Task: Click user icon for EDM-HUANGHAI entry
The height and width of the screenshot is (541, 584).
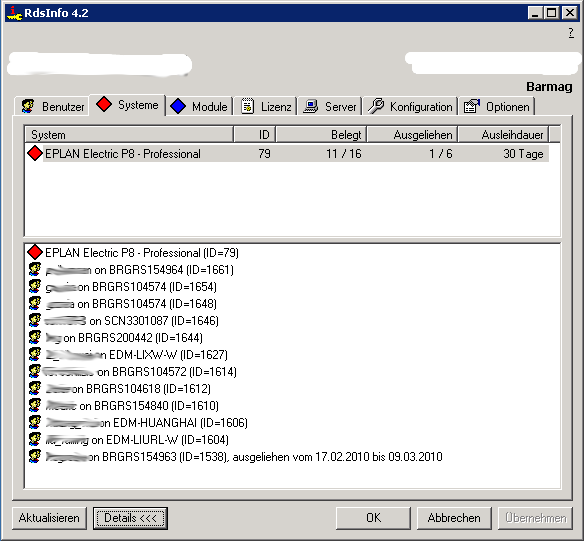Action: click(x=35, y=422)
